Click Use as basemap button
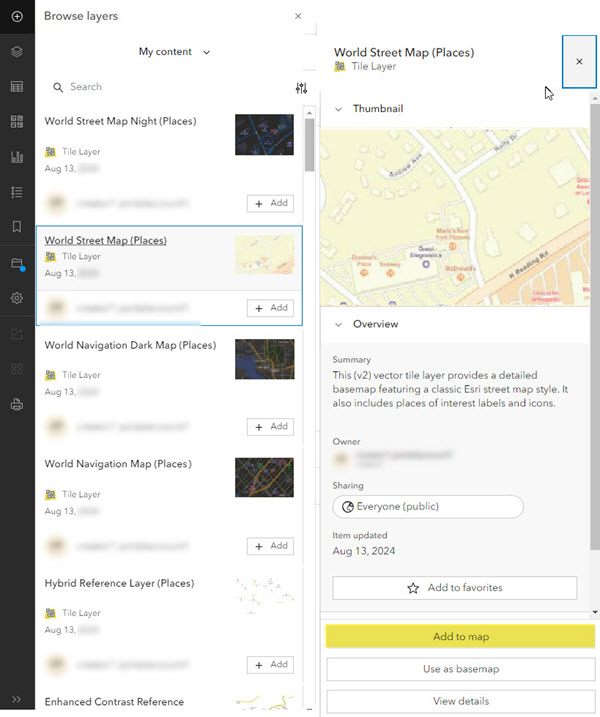600x717 pixels. [x=461, y=669]
